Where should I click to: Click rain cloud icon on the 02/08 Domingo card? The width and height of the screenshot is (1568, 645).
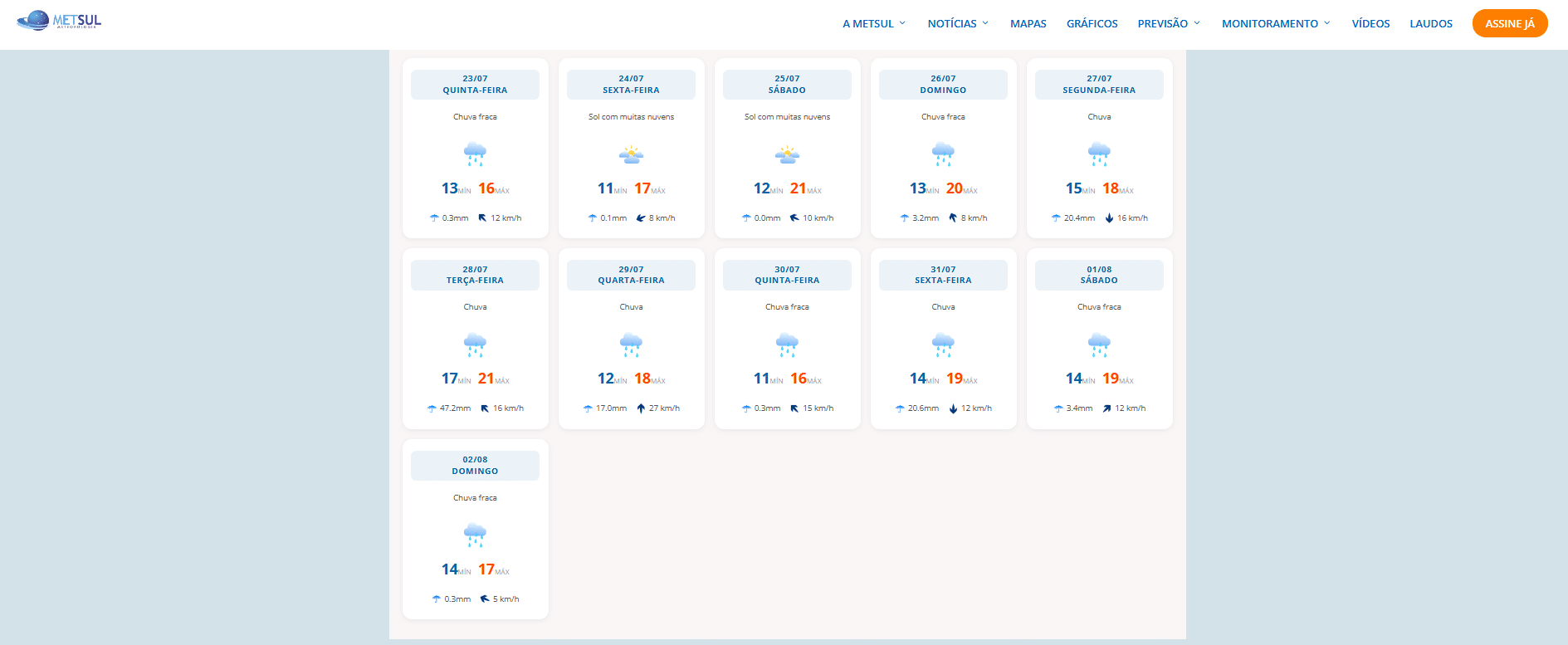pos(475,535)
